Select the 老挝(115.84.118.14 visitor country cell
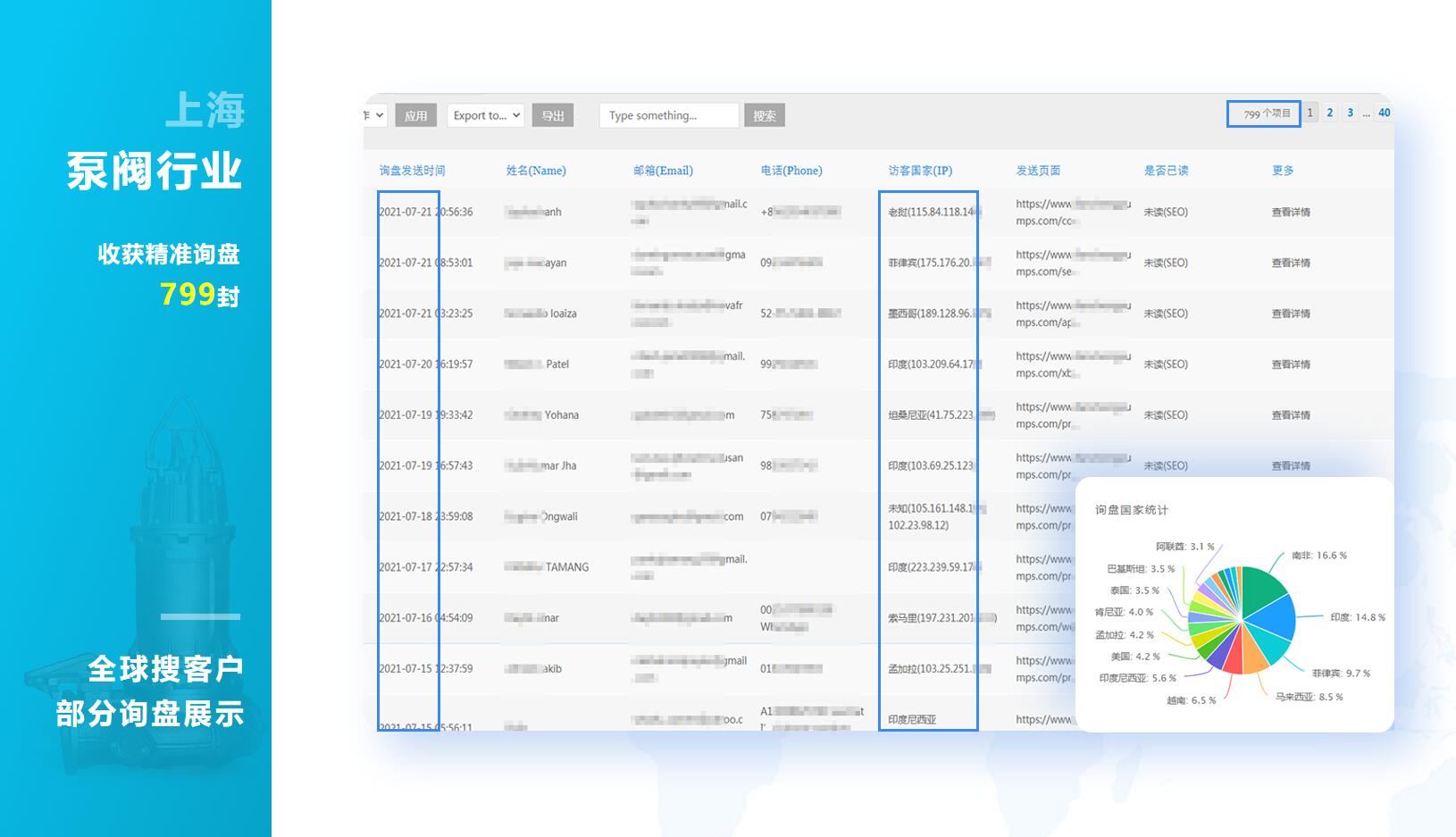1456x837 pixels. pyautogui.click(x=934, y=213)
